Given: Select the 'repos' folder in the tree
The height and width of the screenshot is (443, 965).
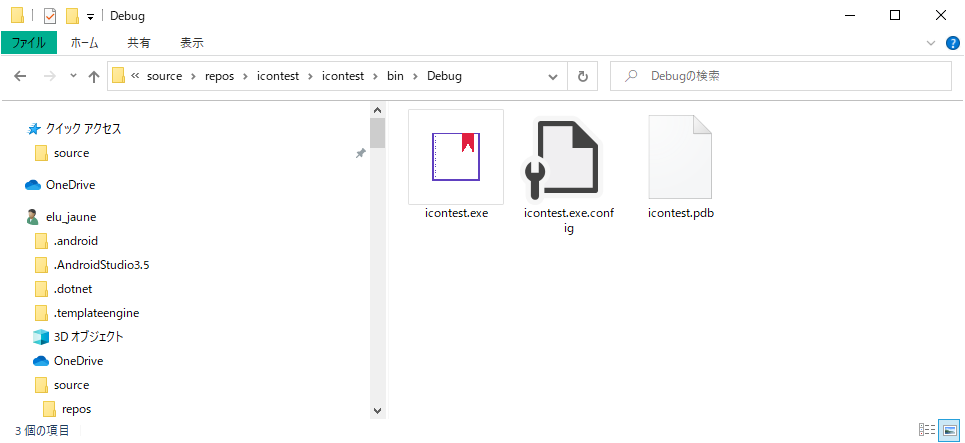Looking at the screenshot, I should pyautogui.click(x=76, y=409).
